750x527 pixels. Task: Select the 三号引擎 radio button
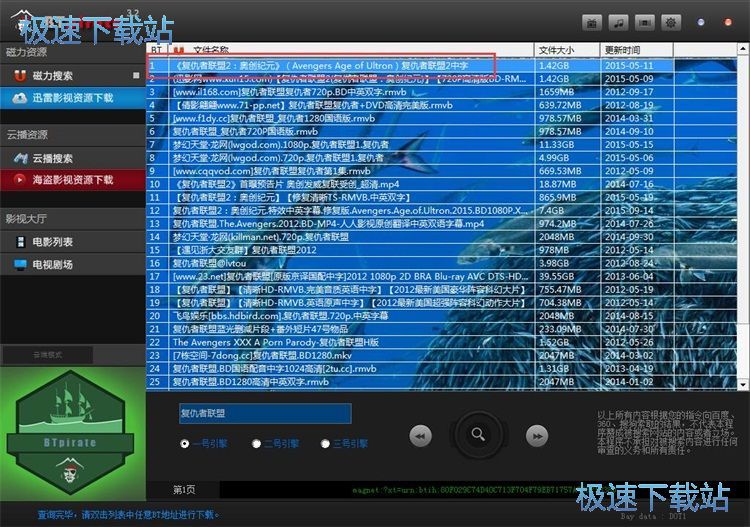click(x=325, y=444)
